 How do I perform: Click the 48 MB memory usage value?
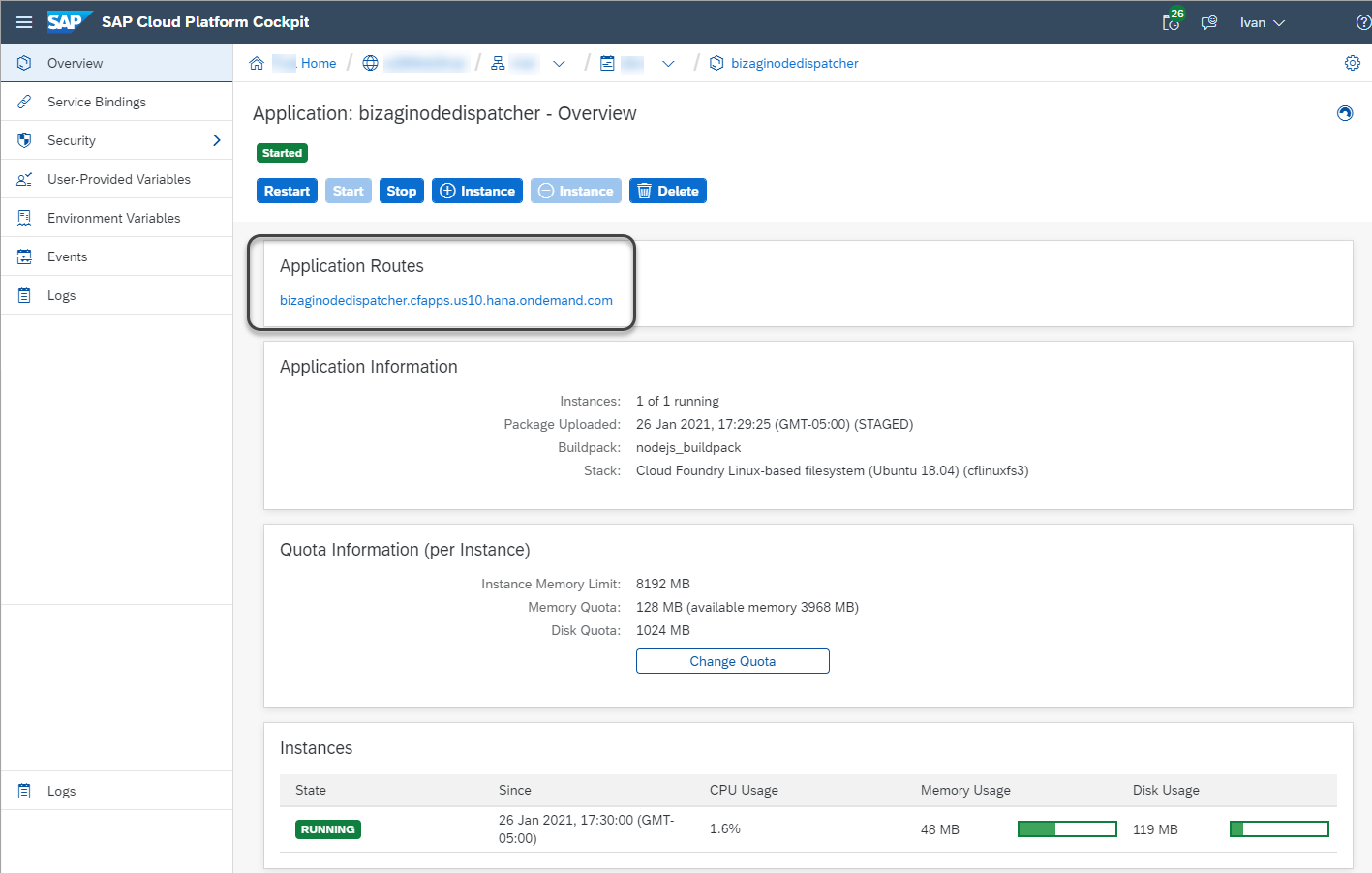pyautogui.click(x=940, y=829)
